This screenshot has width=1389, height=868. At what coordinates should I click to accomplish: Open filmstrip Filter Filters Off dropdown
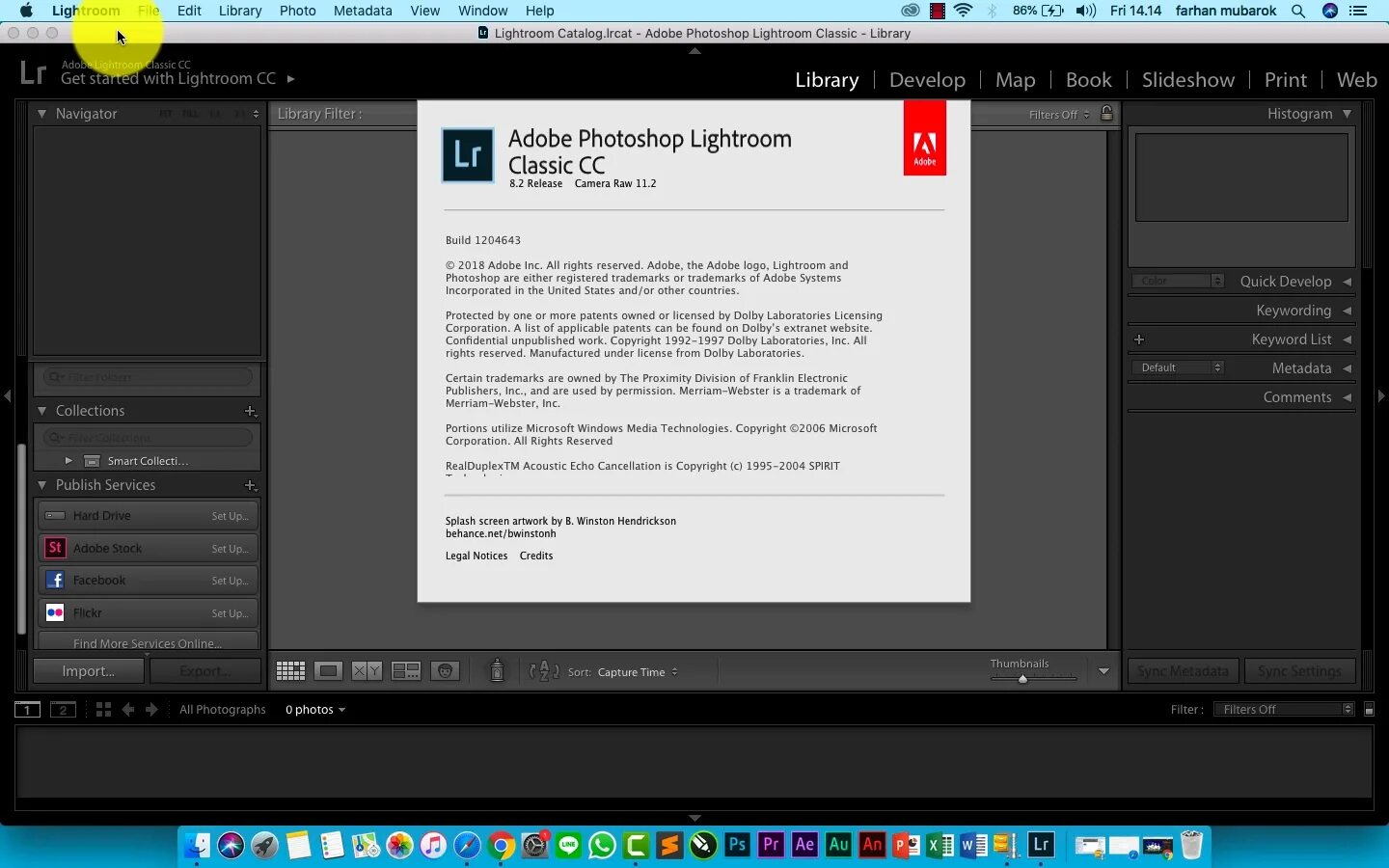coord(1285,710)
